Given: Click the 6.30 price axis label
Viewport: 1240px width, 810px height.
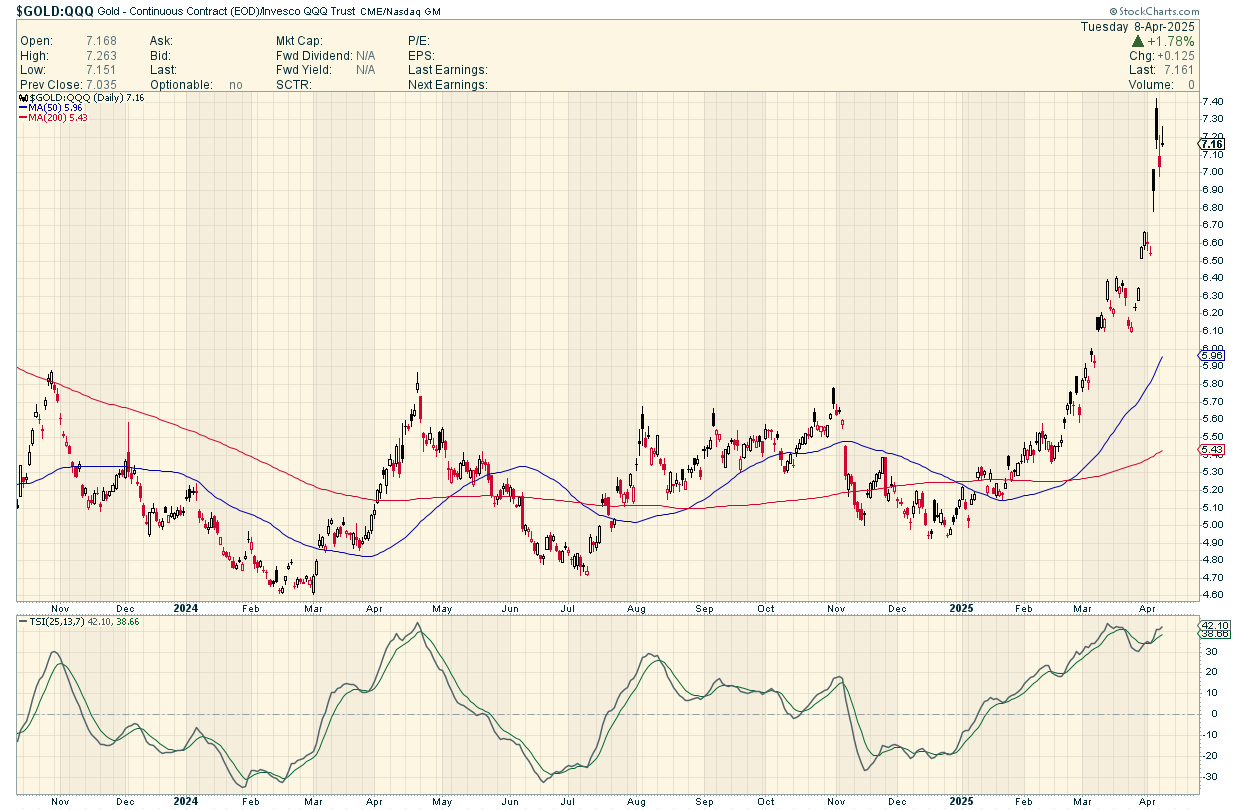Looking at the screenshot, I should pyautogui.click(x=1212, y=295).
